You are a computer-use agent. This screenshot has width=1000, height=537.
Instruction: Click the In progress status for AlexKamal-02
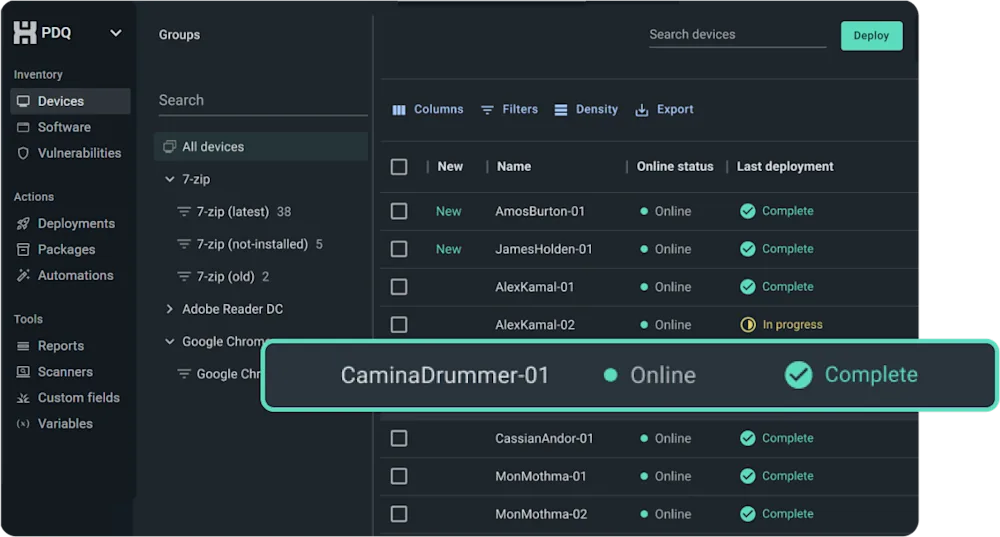click(x=781, y=325)
